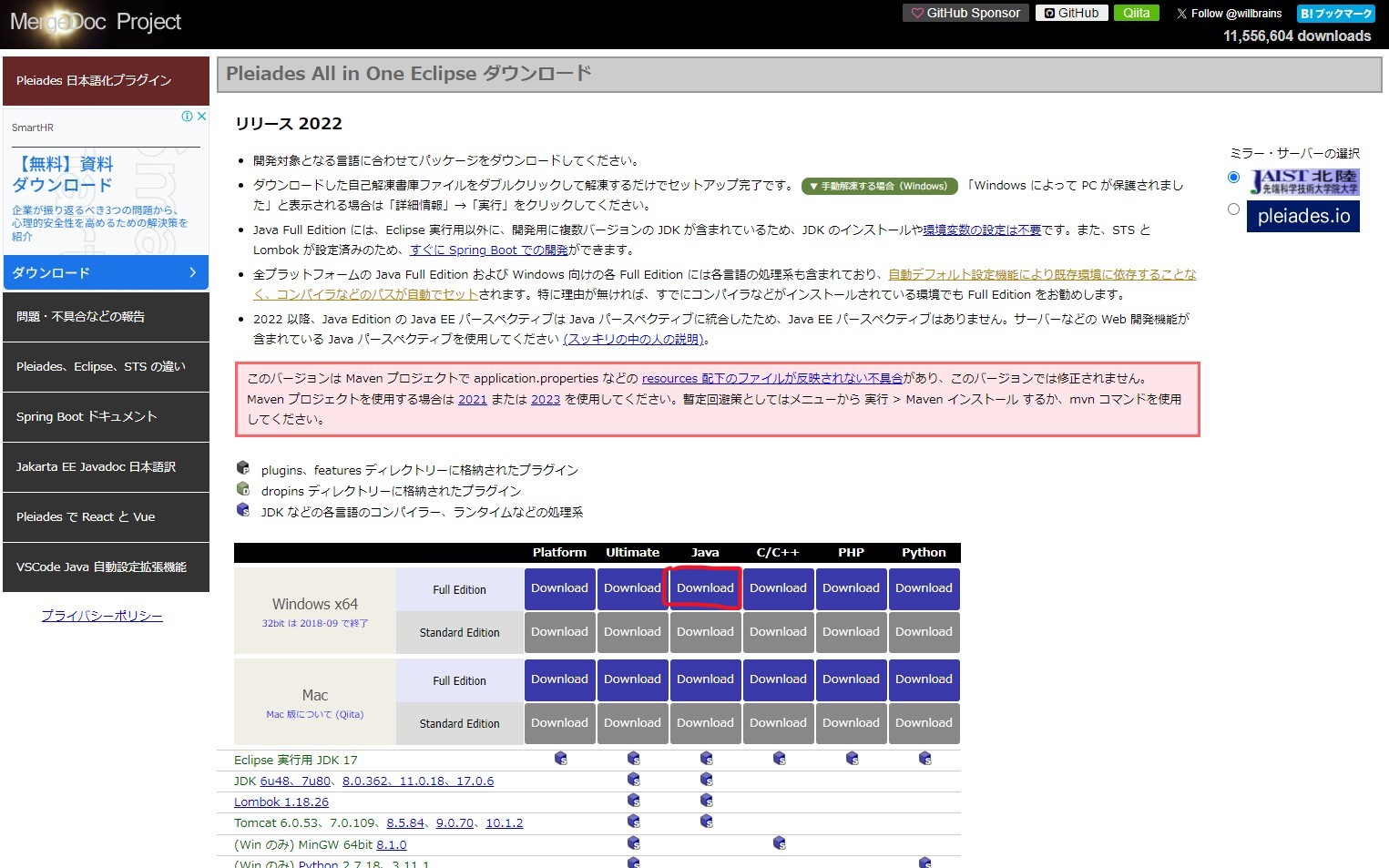Click the Hatena B! bookmark button
The width and height of the screenshot is (1389, 868).
coord(1335,14)
